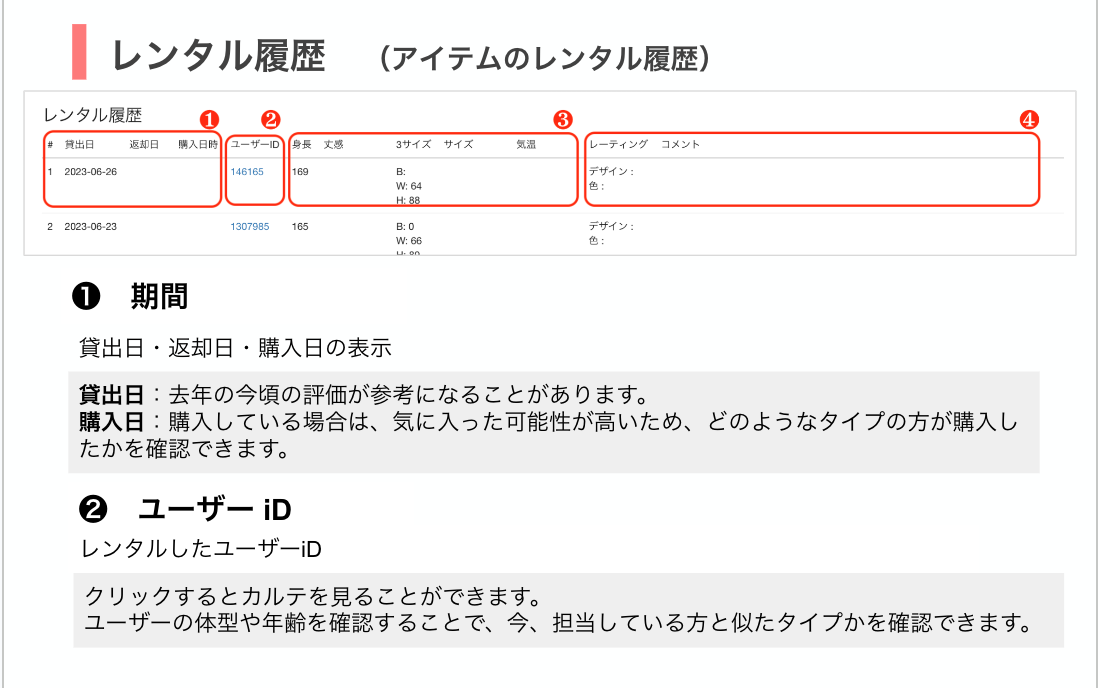Image resolution: width=1098 pixels, height=688 pixels.
Task: Click the red circled number 1 marker
Action: [210, 119]
